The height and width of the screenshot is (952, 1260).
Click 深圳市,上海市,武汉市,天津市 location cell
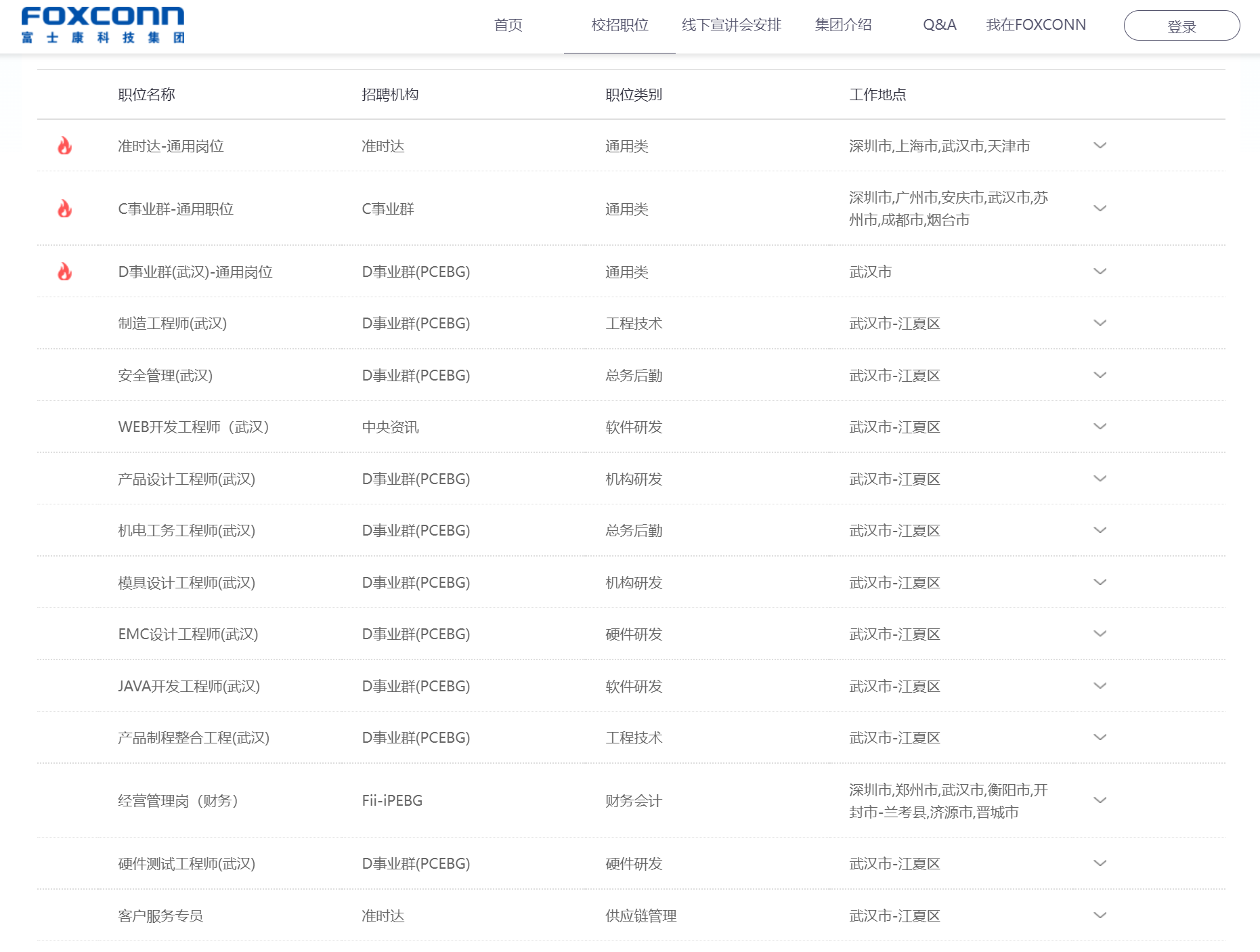coord(940,146)
